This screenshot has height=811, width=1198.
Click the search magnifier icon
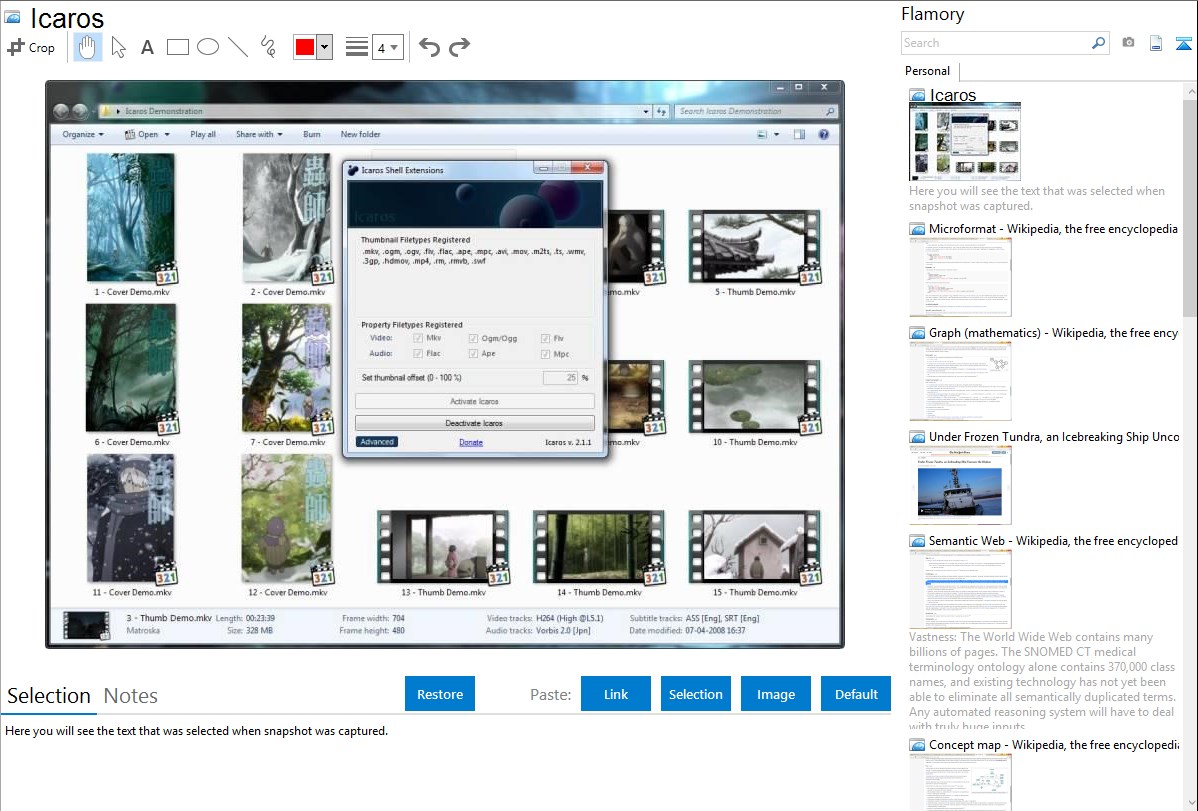[1099, 43]
